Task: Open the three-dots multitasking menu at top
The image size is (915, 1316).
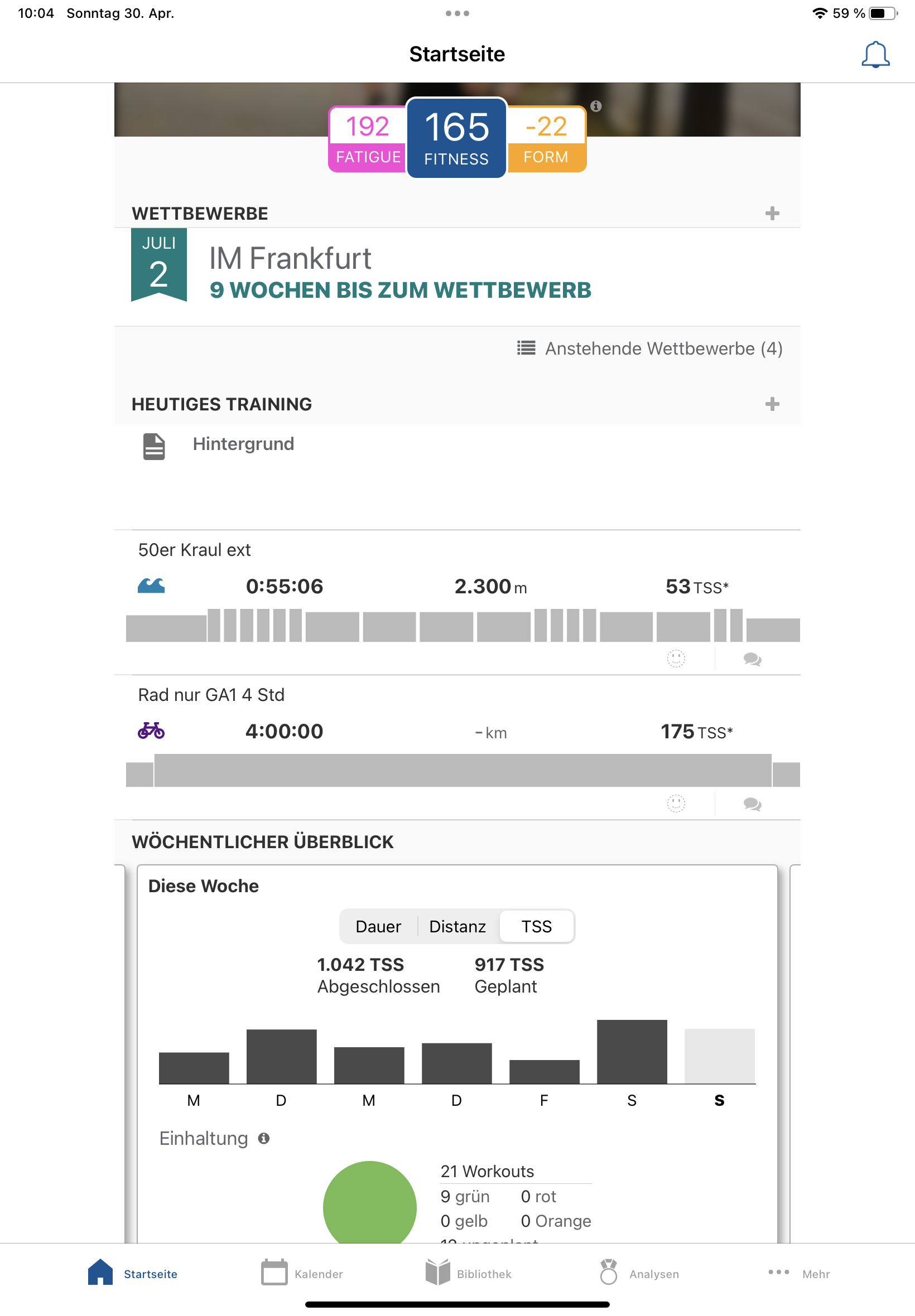Action: 457,13
